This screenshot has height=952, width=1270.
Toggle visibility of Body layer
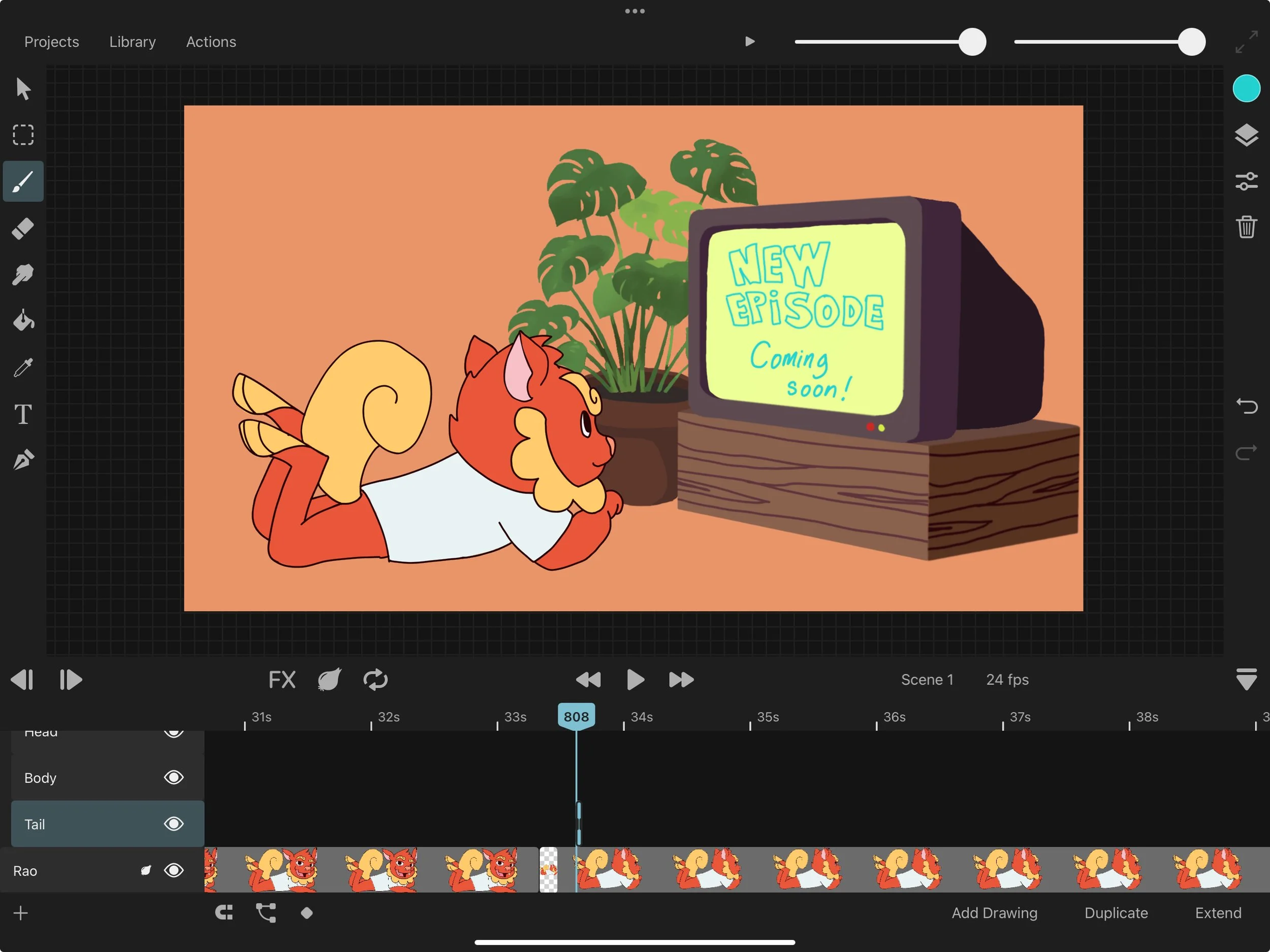coord(173,777)
